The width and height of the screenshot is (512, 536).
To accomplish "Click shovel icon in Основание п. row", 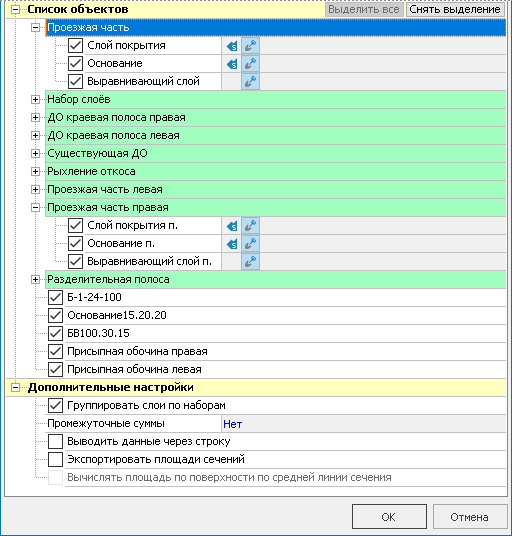I will [x=251, y=244].
